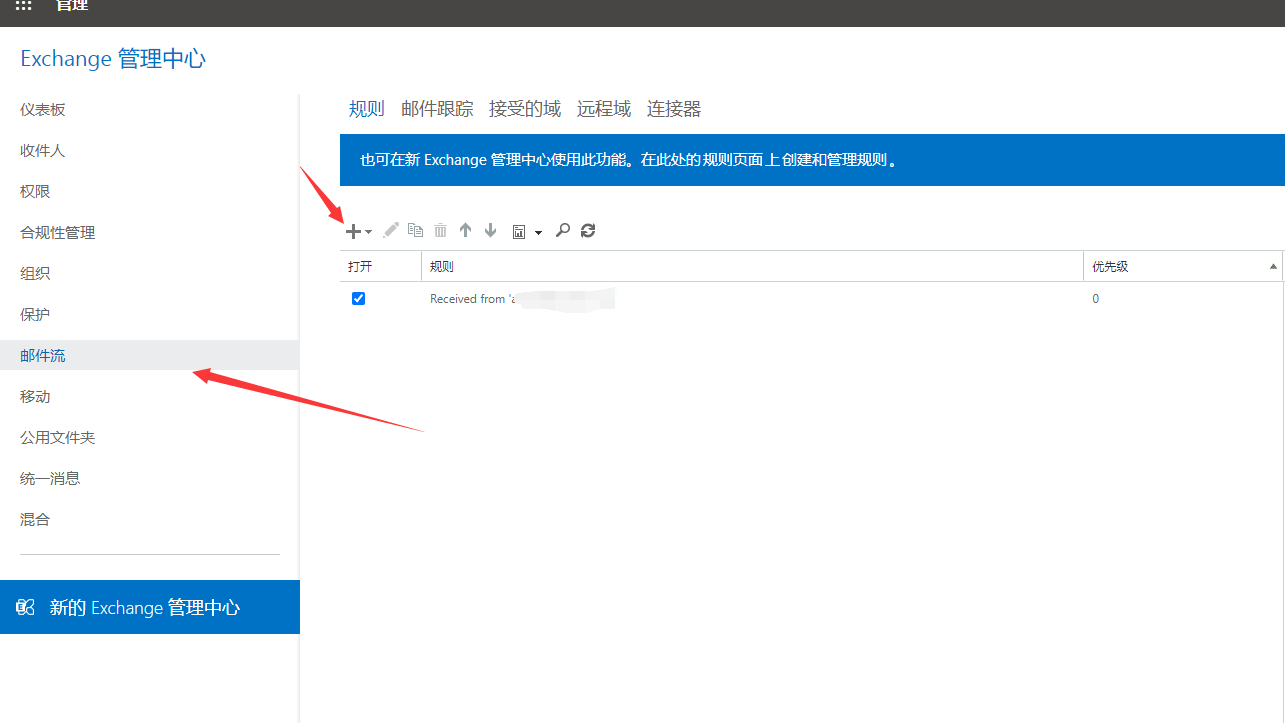Click the Exchange icon beside 新的 Exchange 管理中心

point(26,607)
